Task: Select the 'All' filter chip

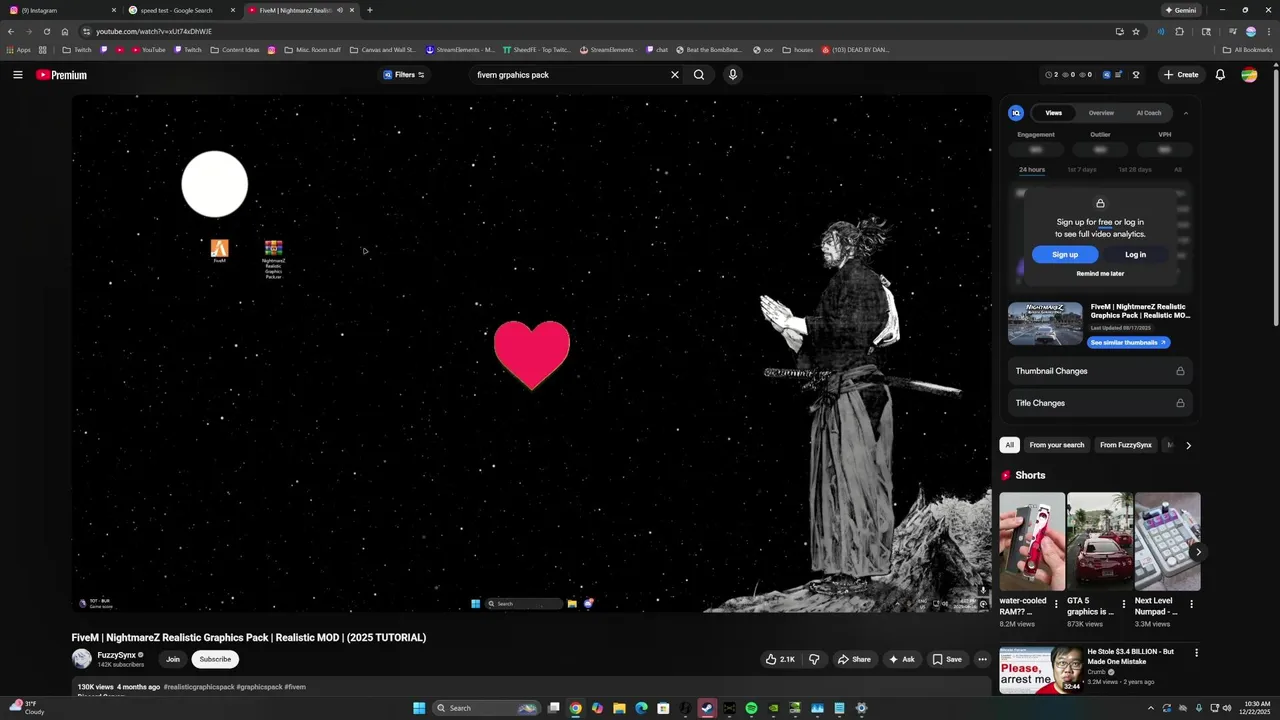Action: pyautogui.click(x=1010, y=445)
